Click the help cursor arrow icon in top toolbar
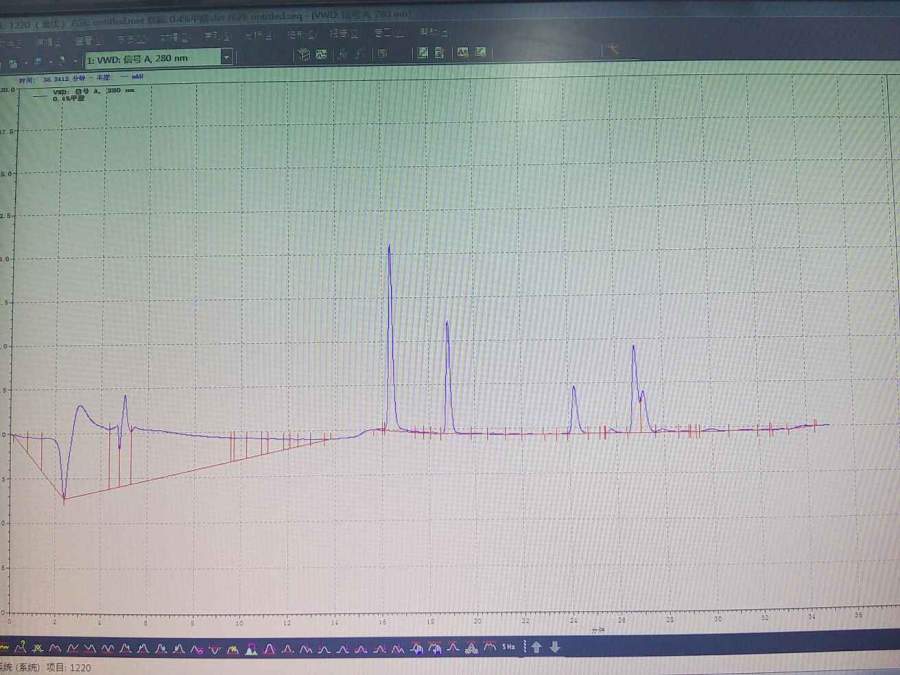Viewport: 900px width, 675px height. click(612, 50)
